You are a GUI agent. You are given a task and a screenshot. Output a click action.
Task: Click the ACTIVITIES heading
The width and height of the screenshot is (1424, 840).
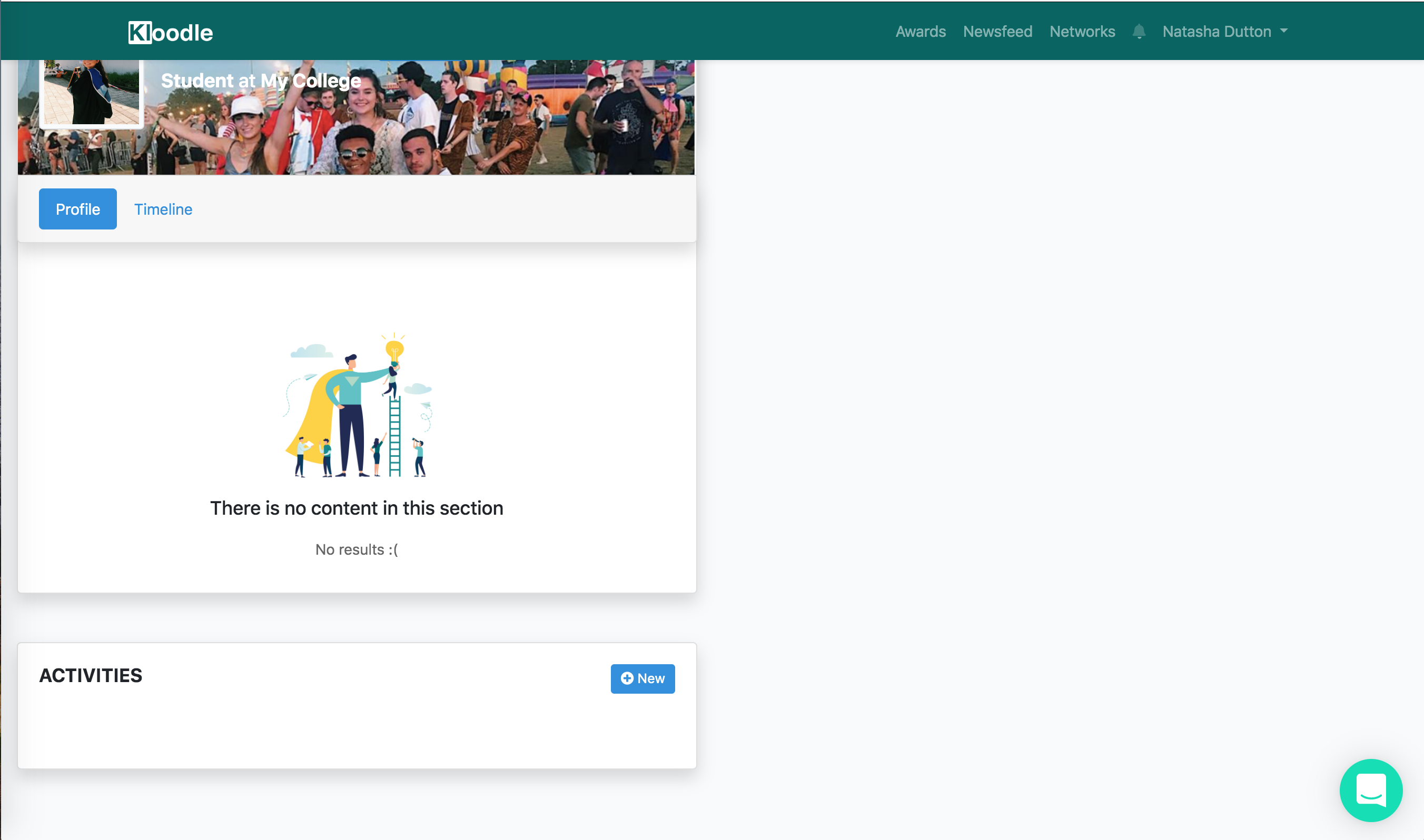click(91, 675)
